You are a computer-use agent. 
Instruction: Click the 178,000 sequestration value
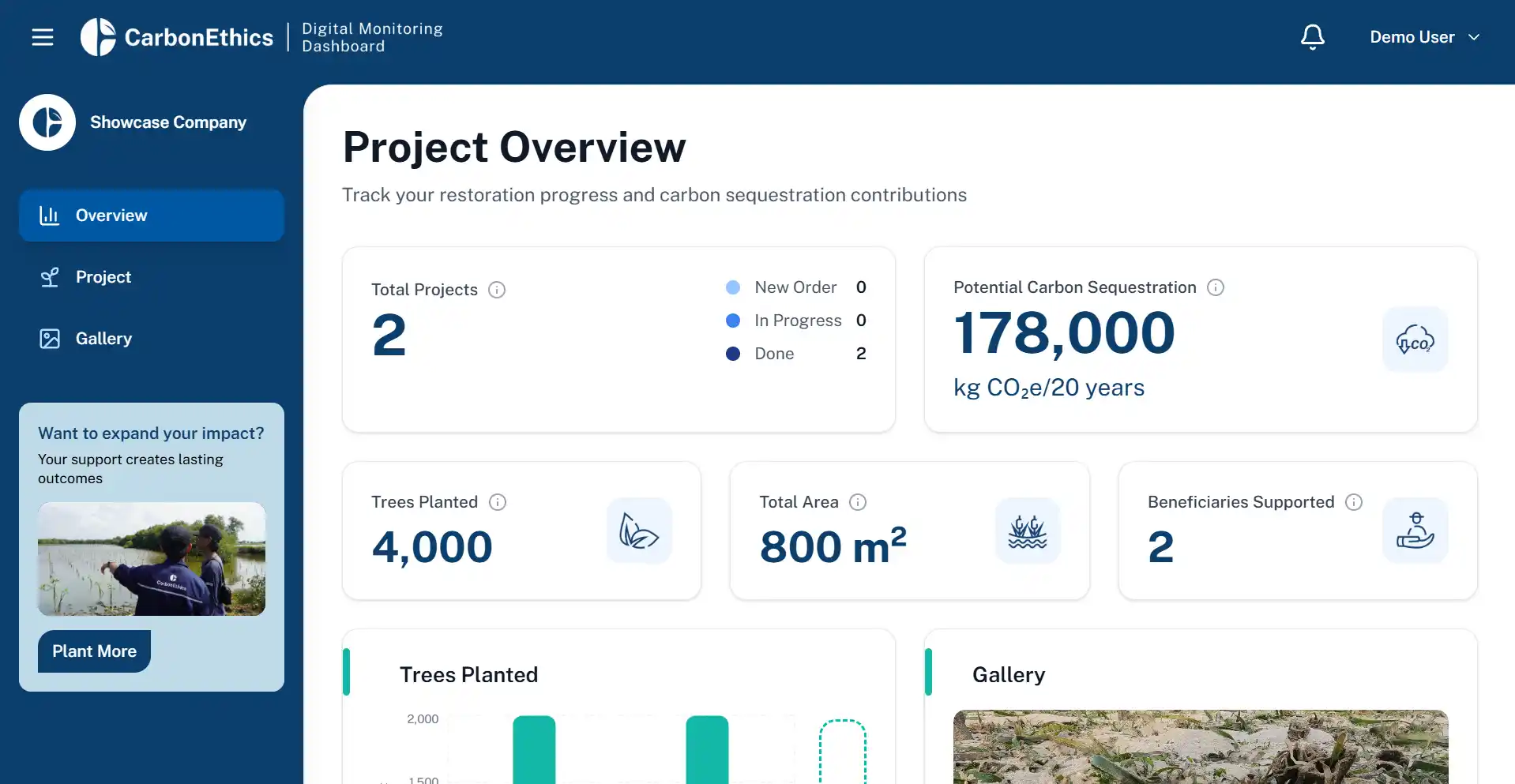pyautogui.click(x=1064, y=333)
